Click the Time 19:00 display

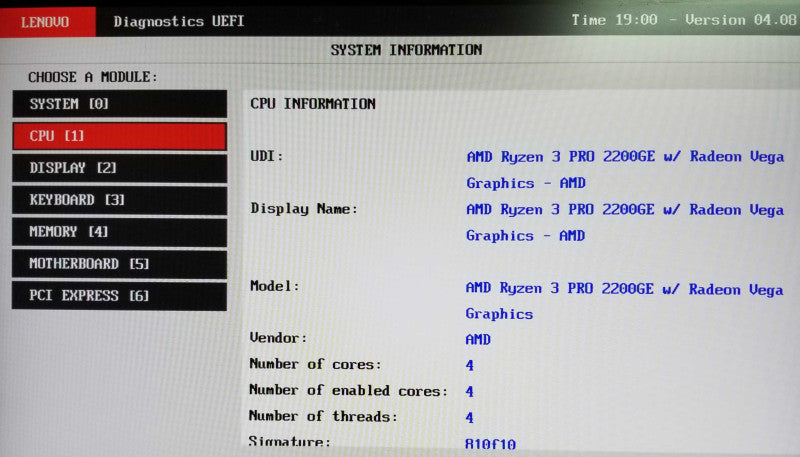[614, 20]
